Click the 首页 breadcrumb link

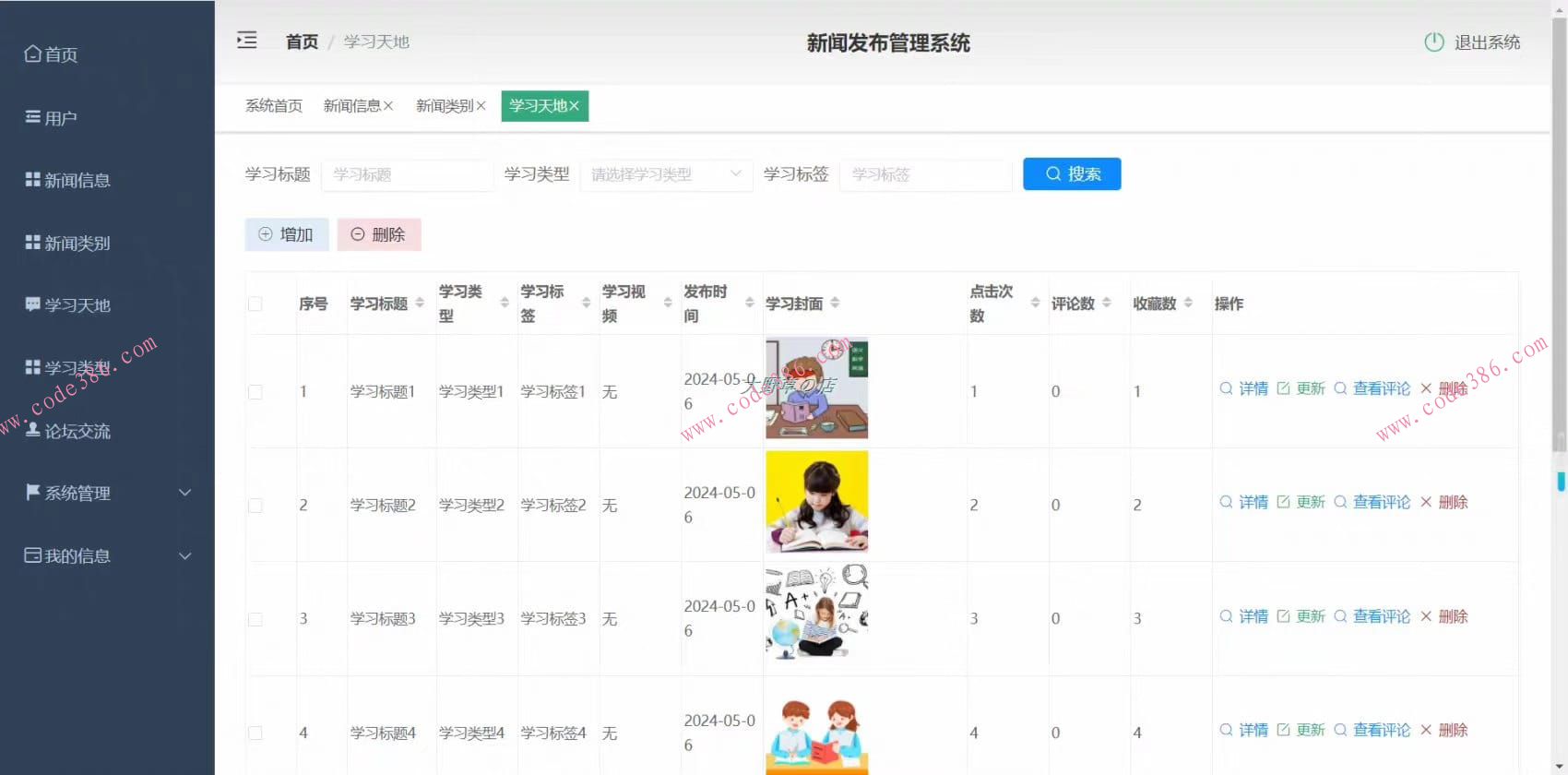pos(302,42)
